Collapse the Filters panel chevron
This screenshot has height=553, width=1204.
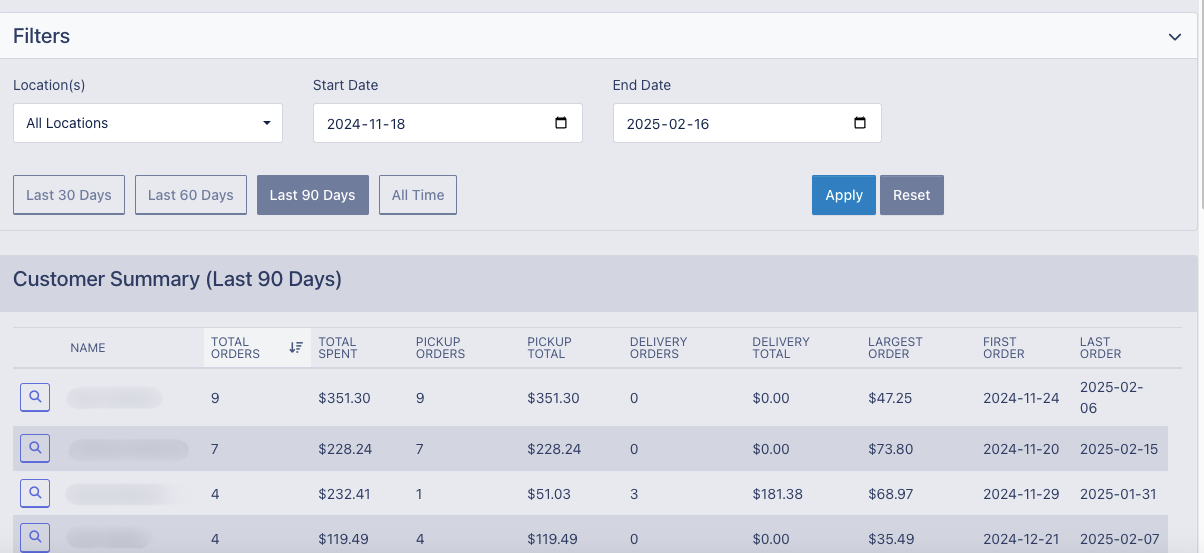point(1175,37)
